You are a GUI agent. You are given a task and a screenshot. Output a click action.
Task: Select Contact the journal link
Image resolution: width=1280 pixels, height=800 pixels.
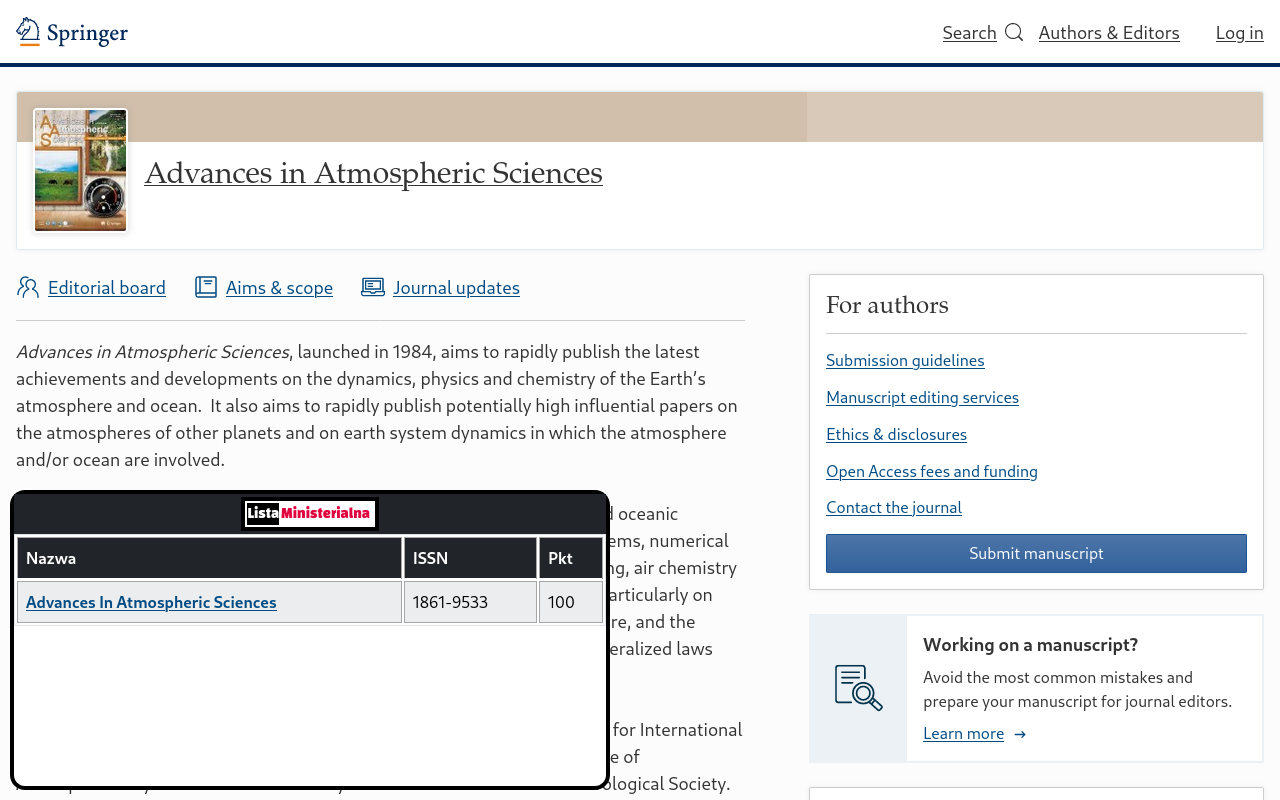893,508
